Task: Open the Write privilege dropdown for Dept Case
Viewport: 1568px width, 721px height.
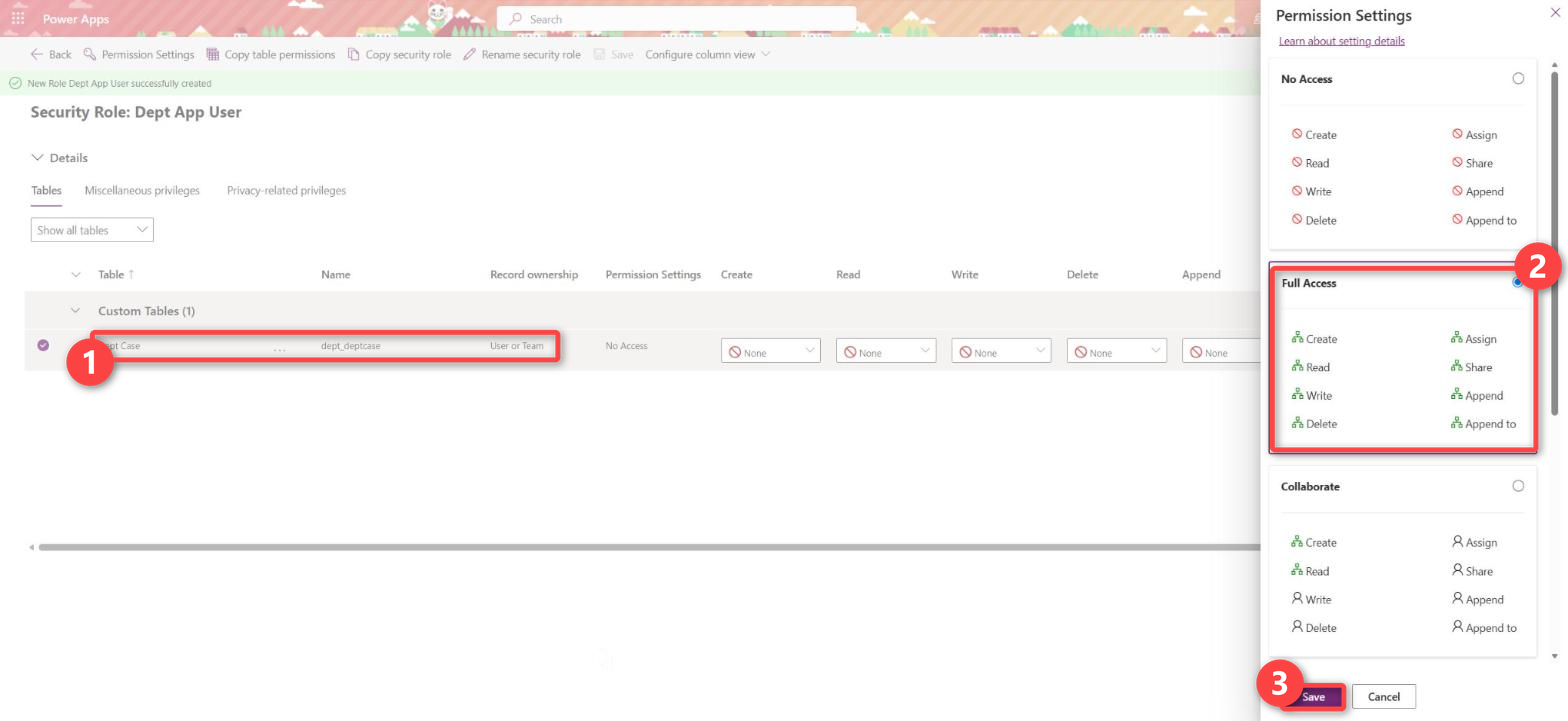Action: point(1000,352)
